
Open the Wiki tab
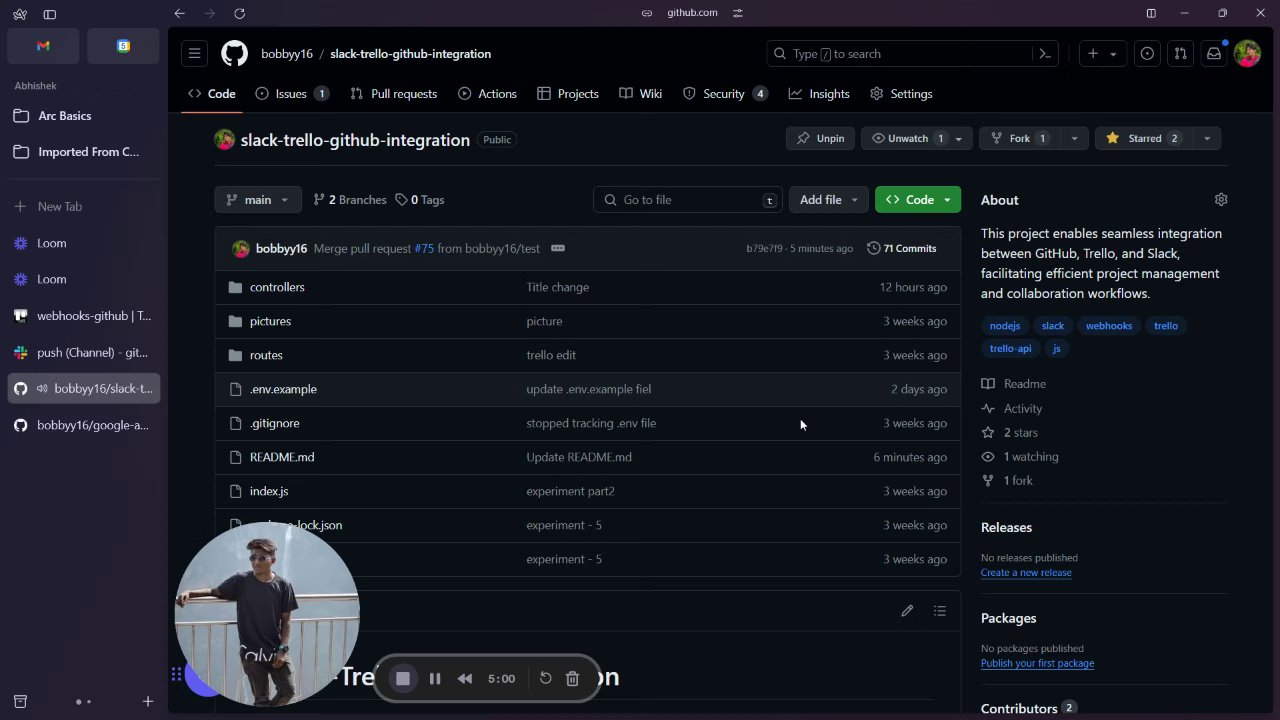[641, 94]
